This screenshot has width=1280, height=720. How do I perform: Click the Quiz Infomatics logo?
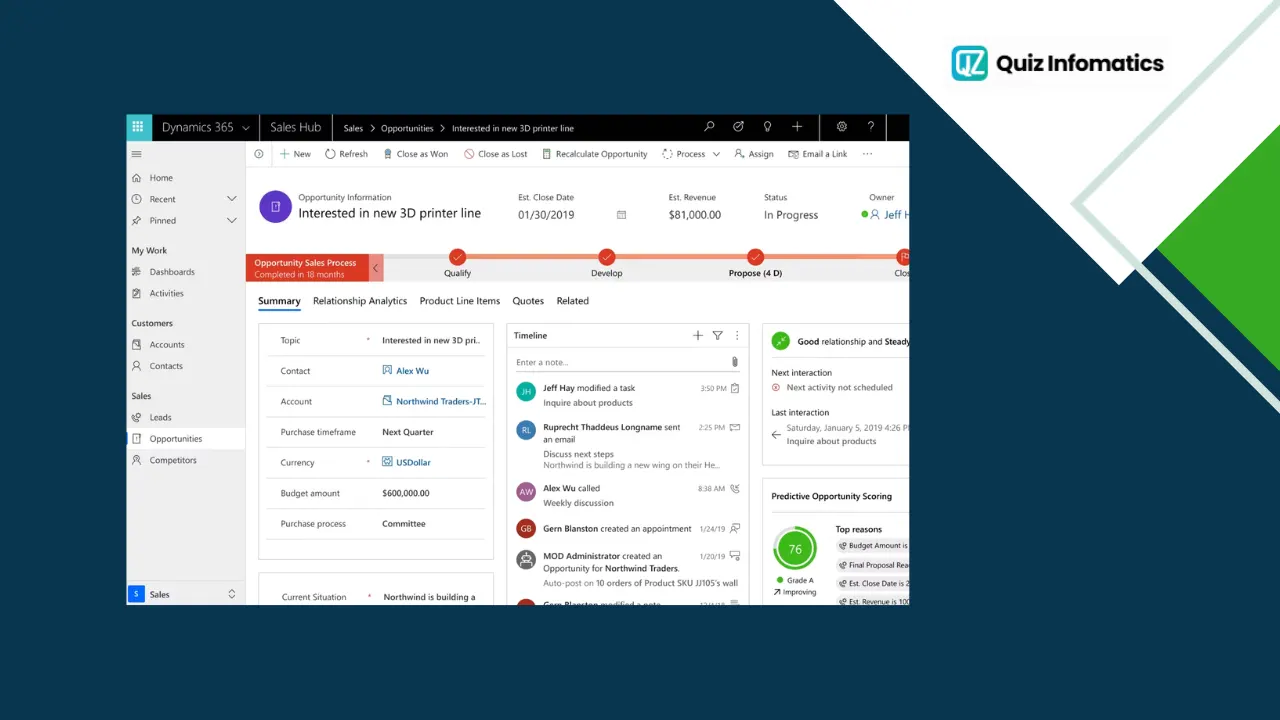[1058, 63]
